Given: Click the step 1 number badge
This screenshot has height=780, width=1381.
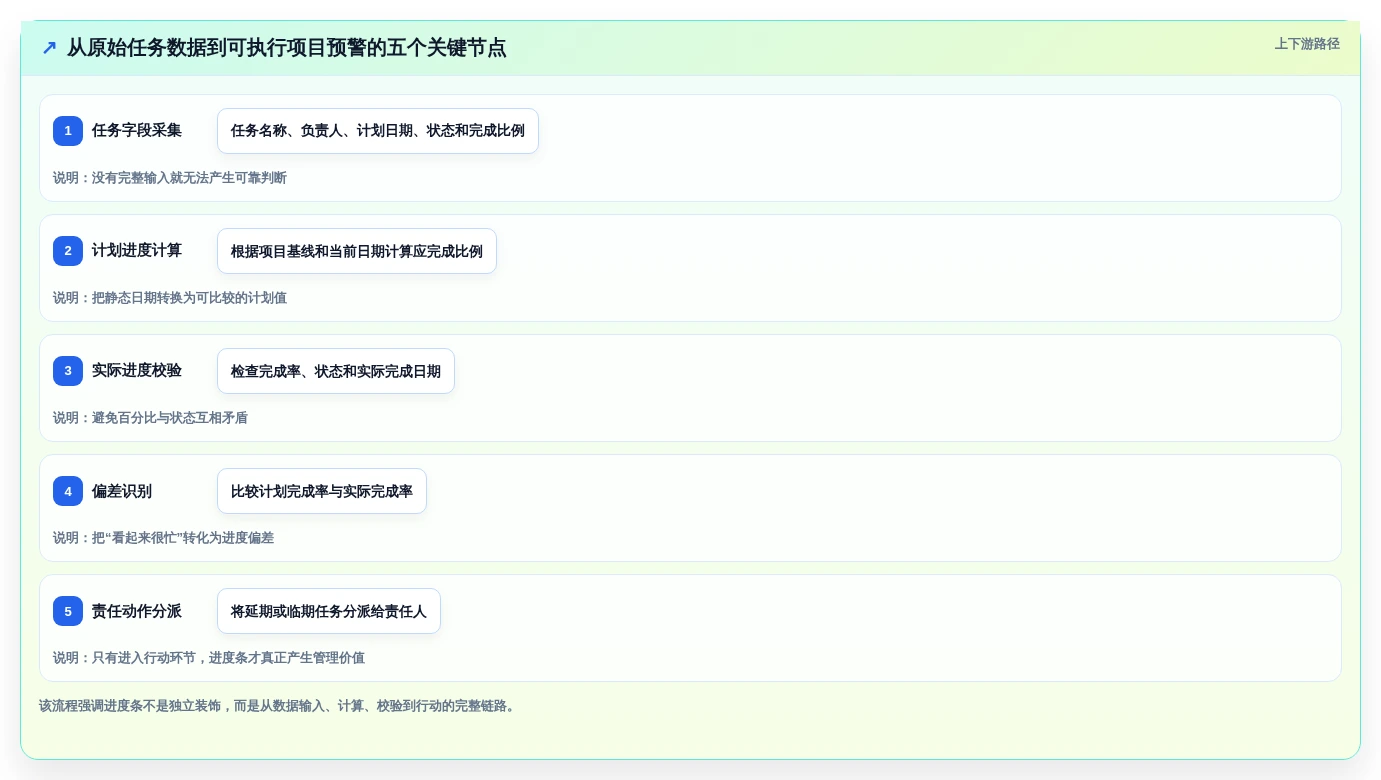Looking at the screenshot, I should point(68,131).
